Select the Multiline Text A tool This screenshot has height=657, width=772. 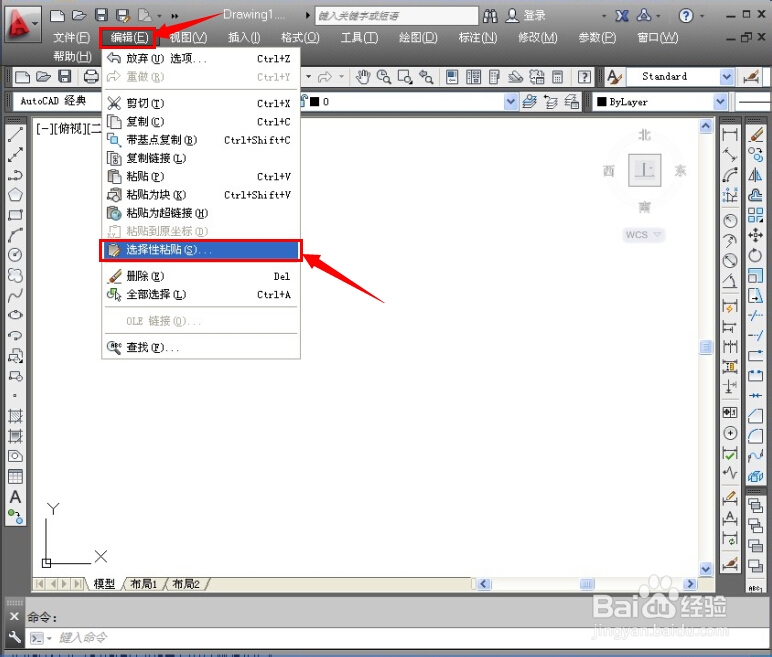point(15,497)
